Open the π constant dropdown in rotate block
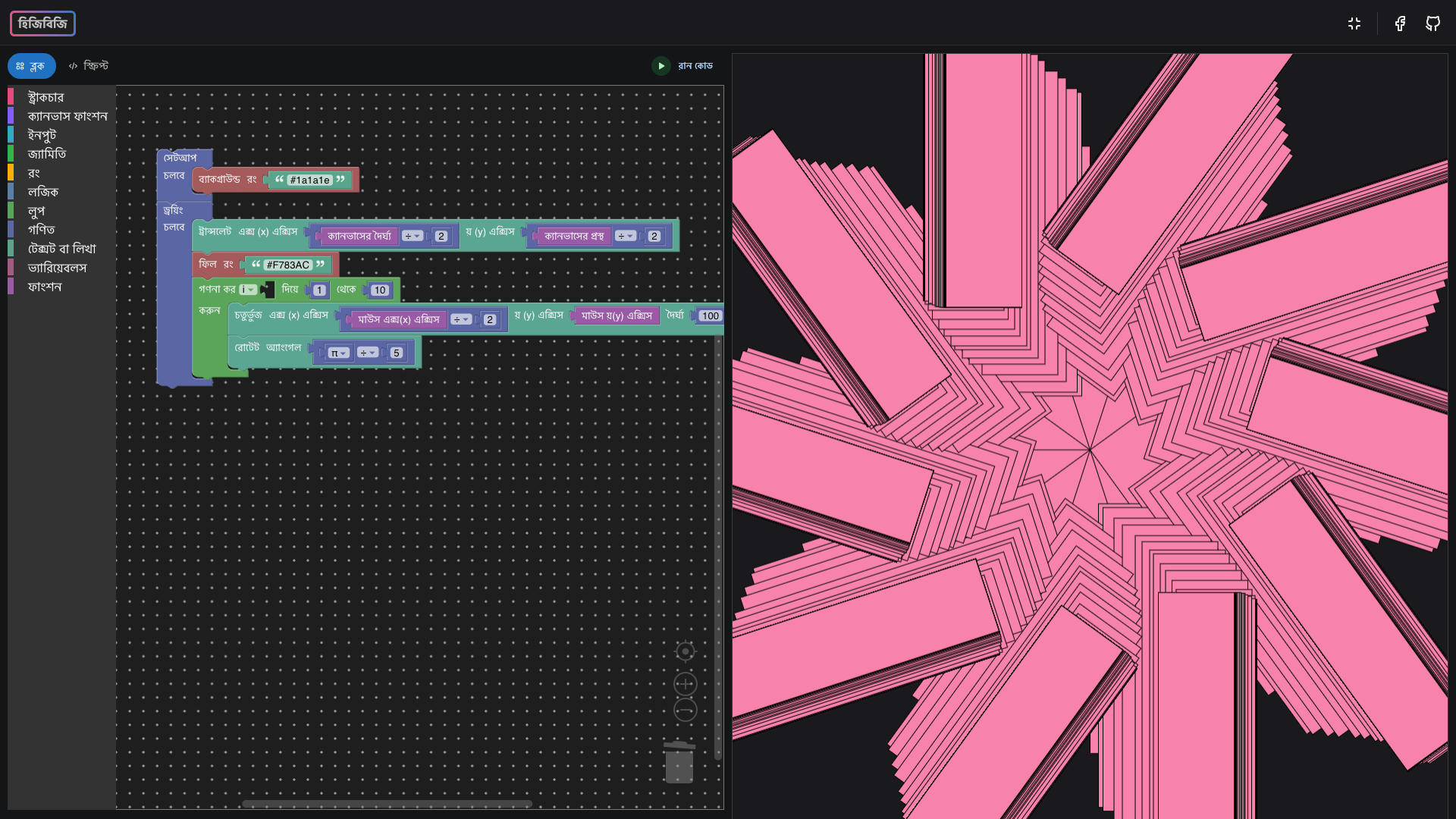The width and height of the screenshot is (1456, 819). tap(338, 353)
